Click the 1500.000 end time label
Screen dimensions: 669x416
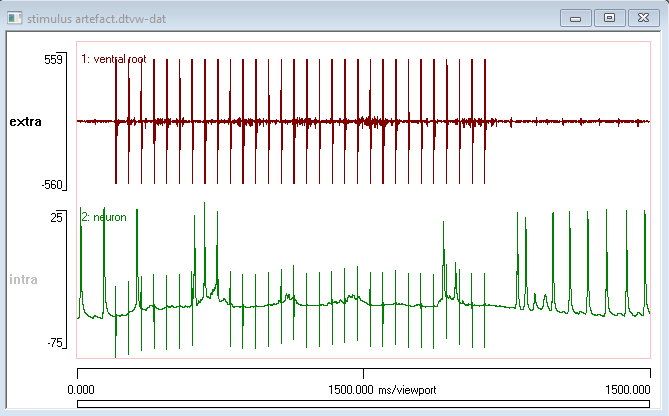tap(628, 390)
